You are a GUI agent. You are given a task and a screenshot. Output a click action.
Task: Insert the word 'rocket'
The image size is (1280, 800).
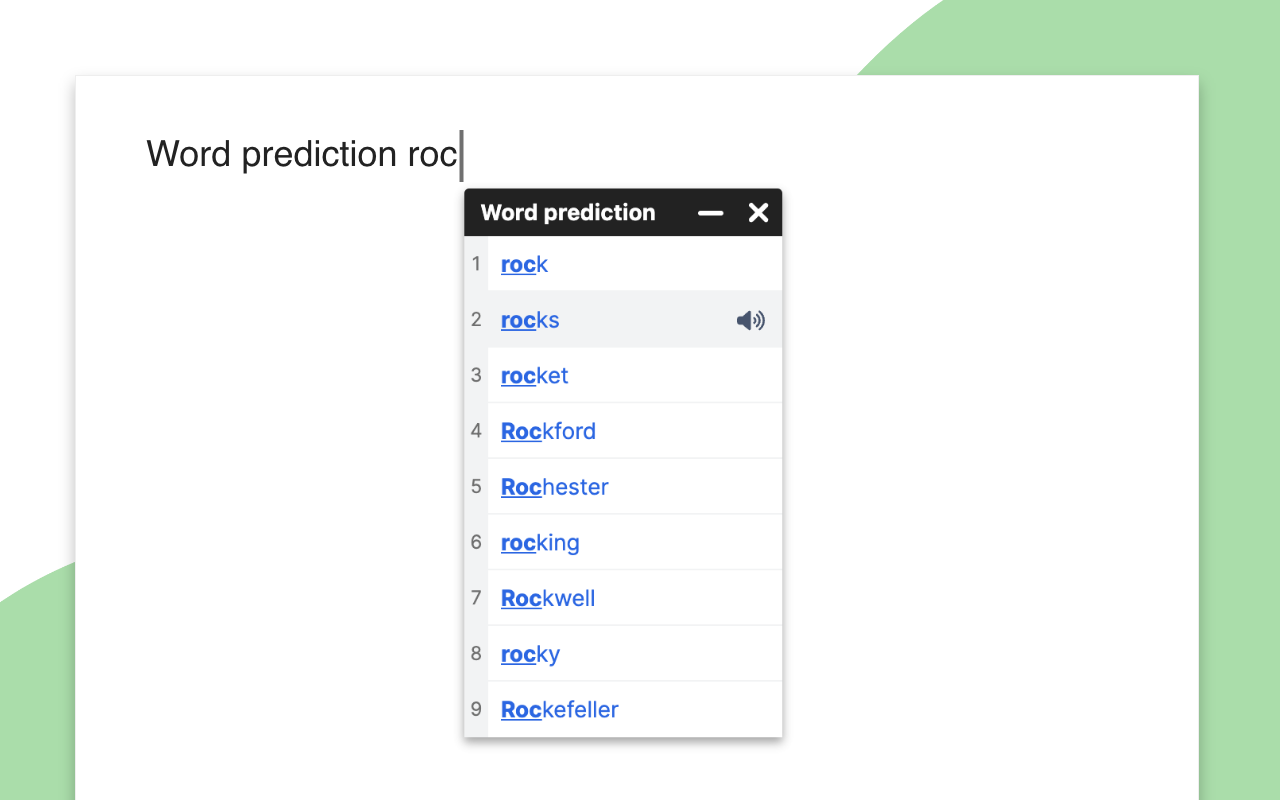pos(534,376)
